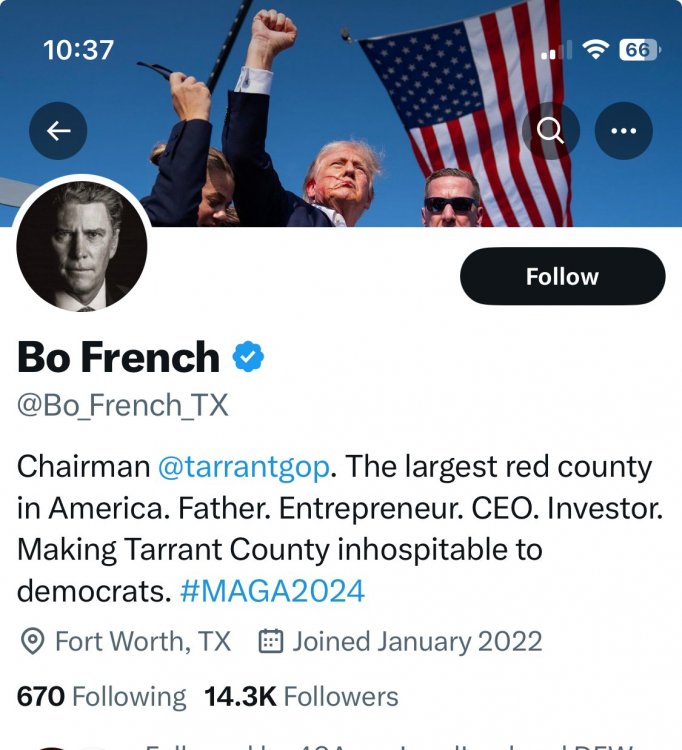Tap the blue verified checkmark badge
The height and width of the screenshot is (750, 682).
248,357
